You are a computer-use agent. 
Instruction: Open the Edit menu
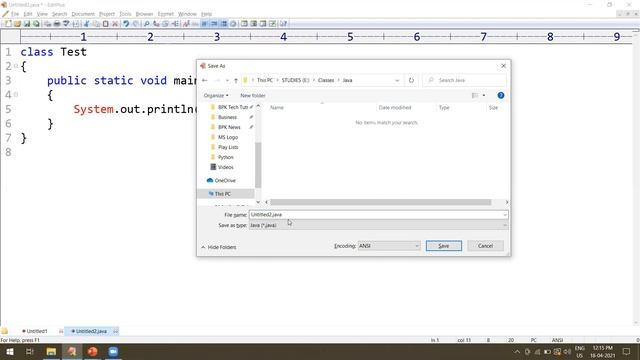click(28, 14)
